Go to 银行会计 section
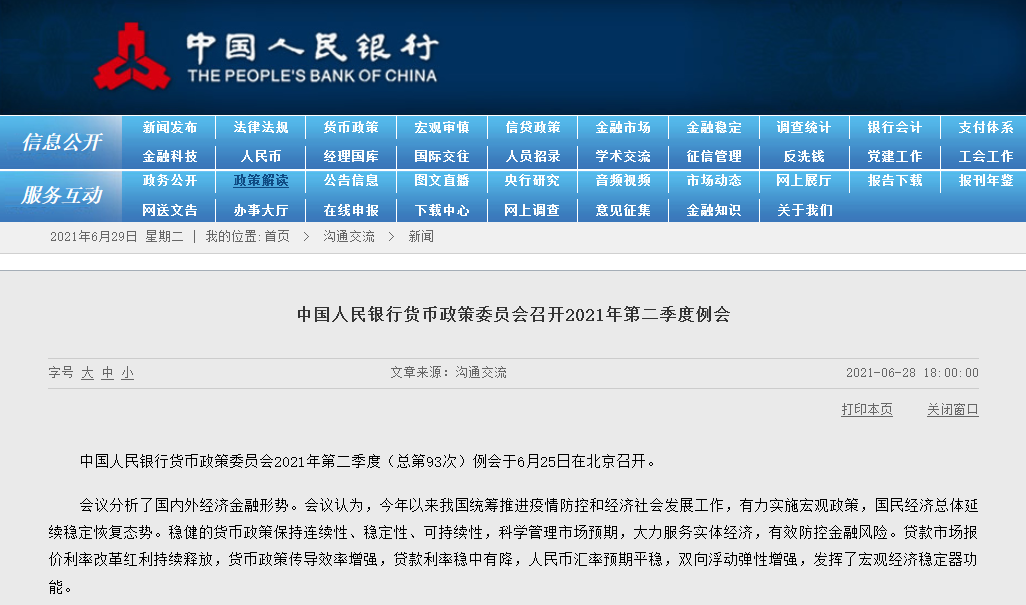The width and height of the screenshot is (1026, 605). tap(895, 128)
